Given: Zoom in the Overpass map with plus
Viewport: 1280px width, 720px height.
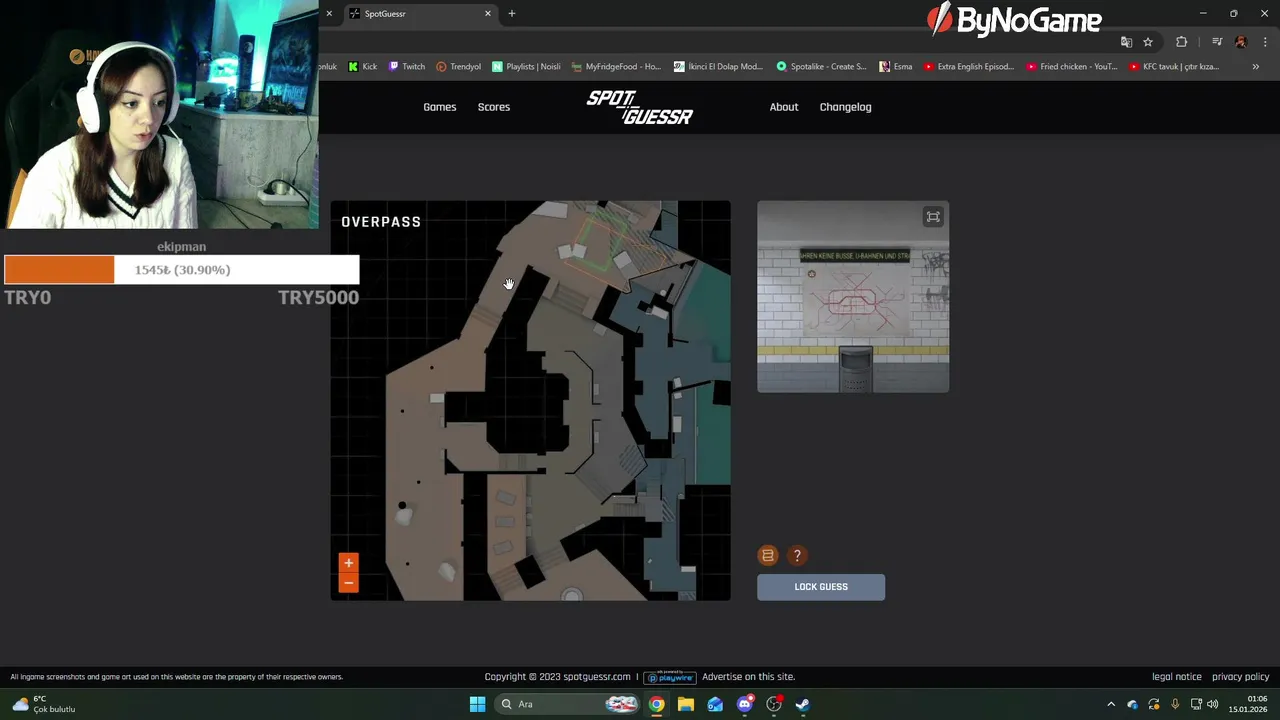Looking at the screenshot, I should pos(348,563).
